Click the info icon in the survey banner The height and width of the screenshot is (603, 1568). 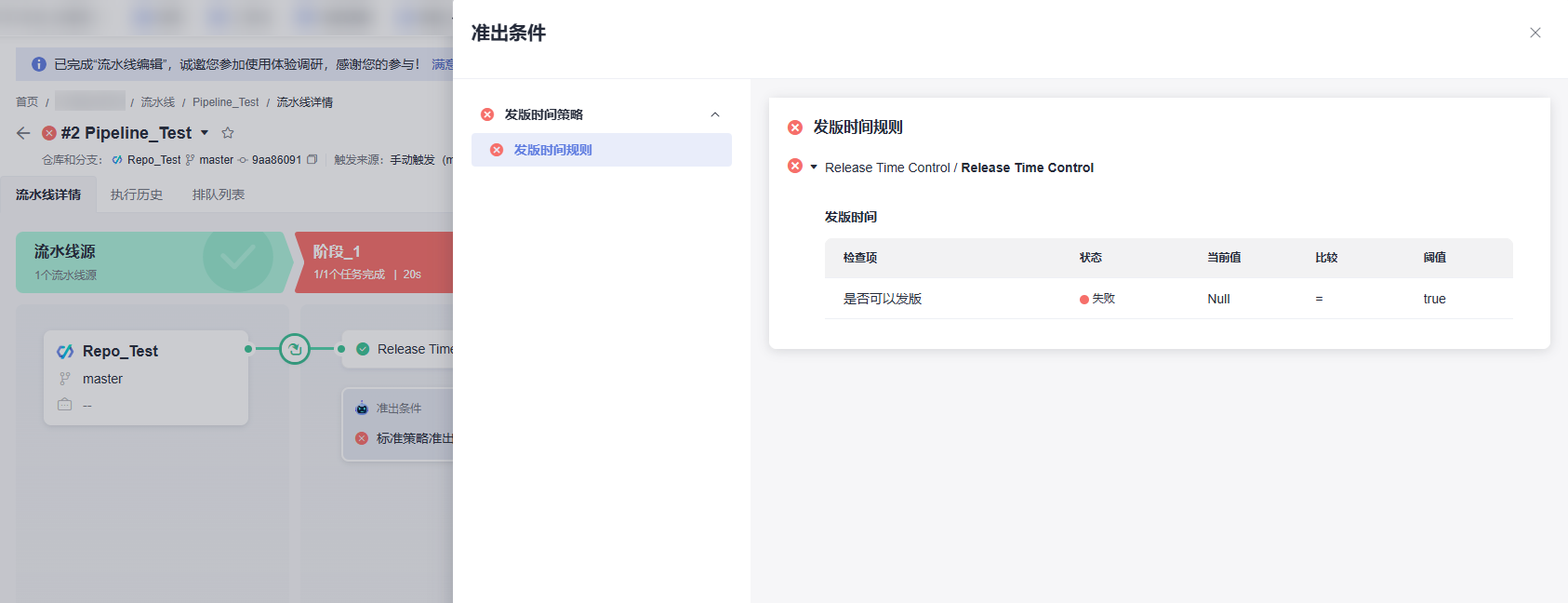click(x=39, y=64)
